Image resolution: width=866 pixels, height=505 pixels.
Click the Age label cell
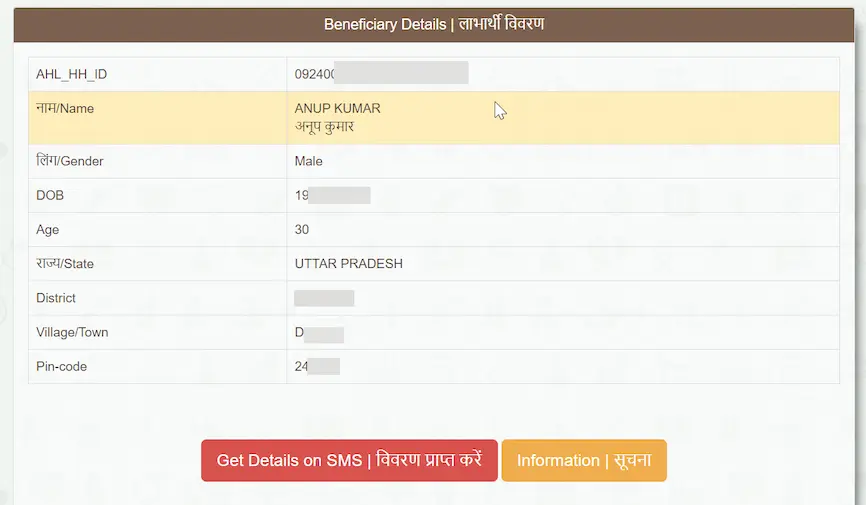click(157, 230)
